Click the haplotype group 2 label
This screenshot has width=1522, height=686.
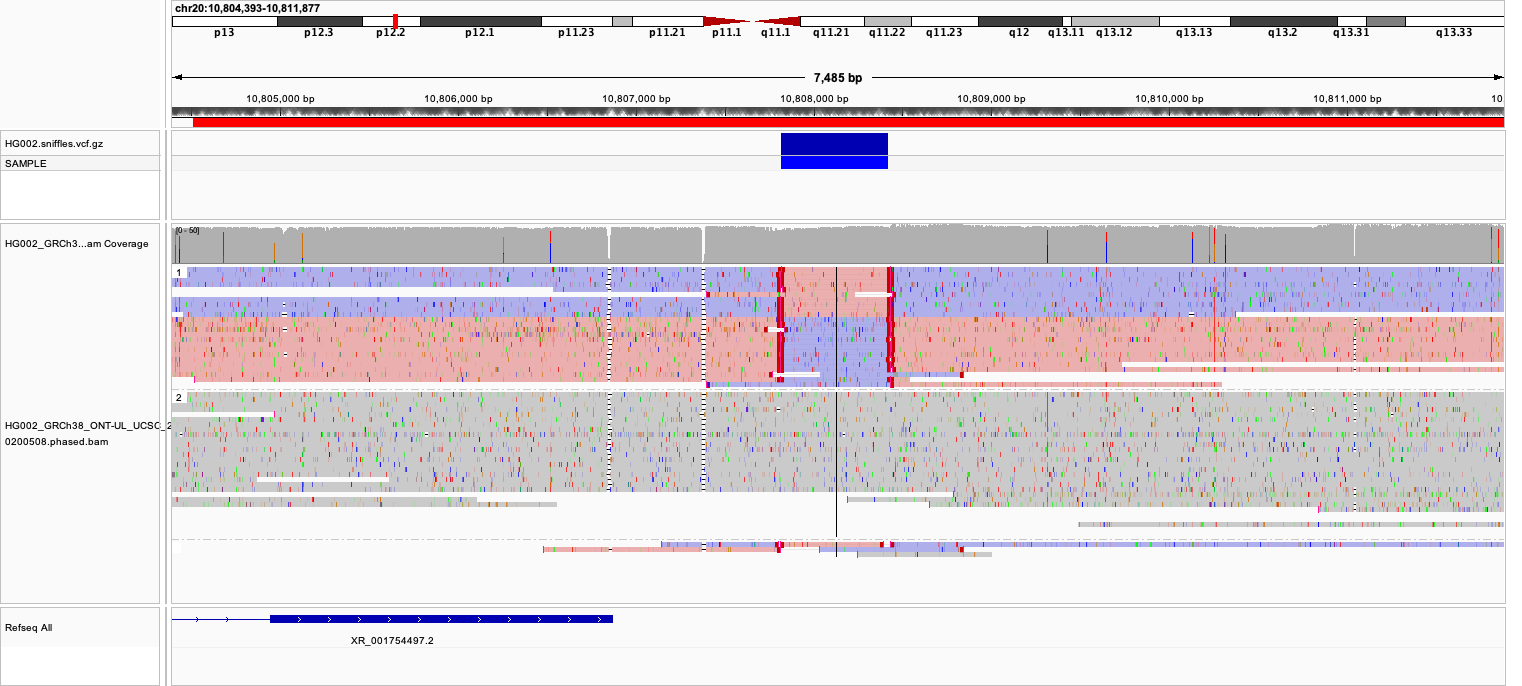tap(179, 397)
